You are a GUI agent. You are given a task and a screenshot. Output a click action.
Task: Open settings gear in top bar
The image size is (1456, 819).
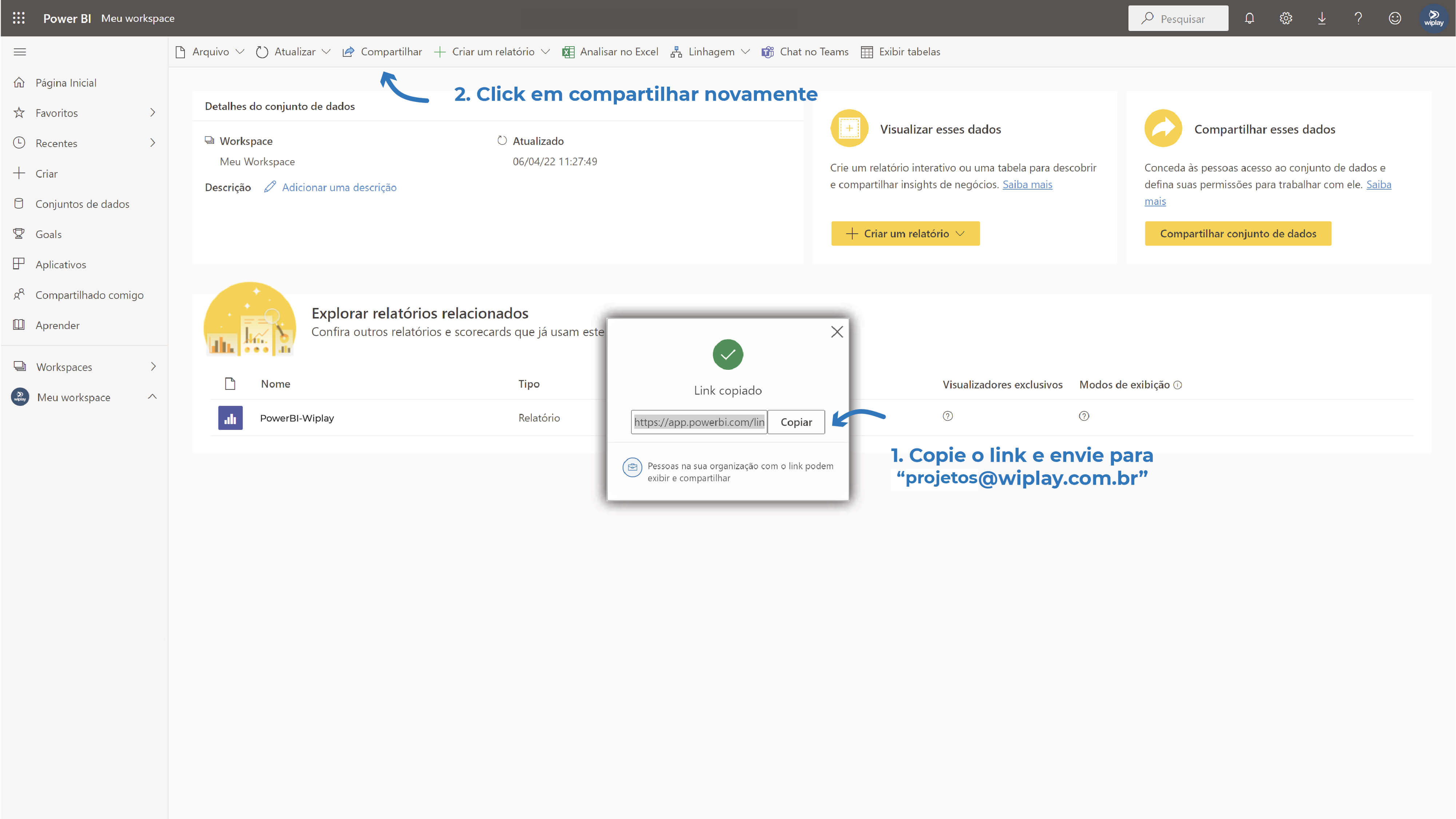click(x=1286, y=18)
